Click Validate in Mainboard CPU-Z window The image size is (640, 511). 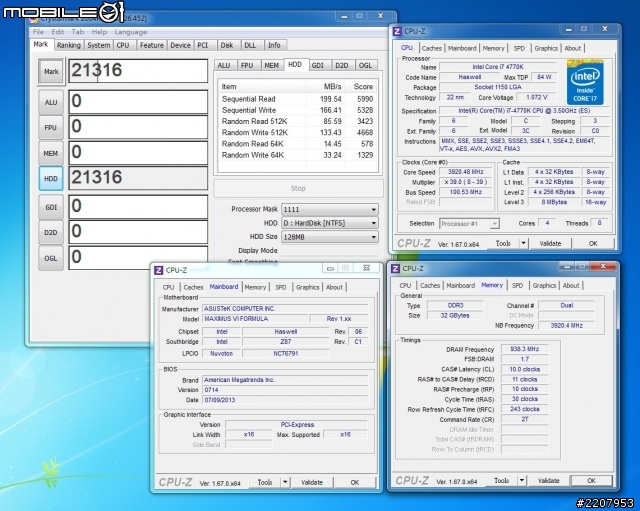[312, 482]
